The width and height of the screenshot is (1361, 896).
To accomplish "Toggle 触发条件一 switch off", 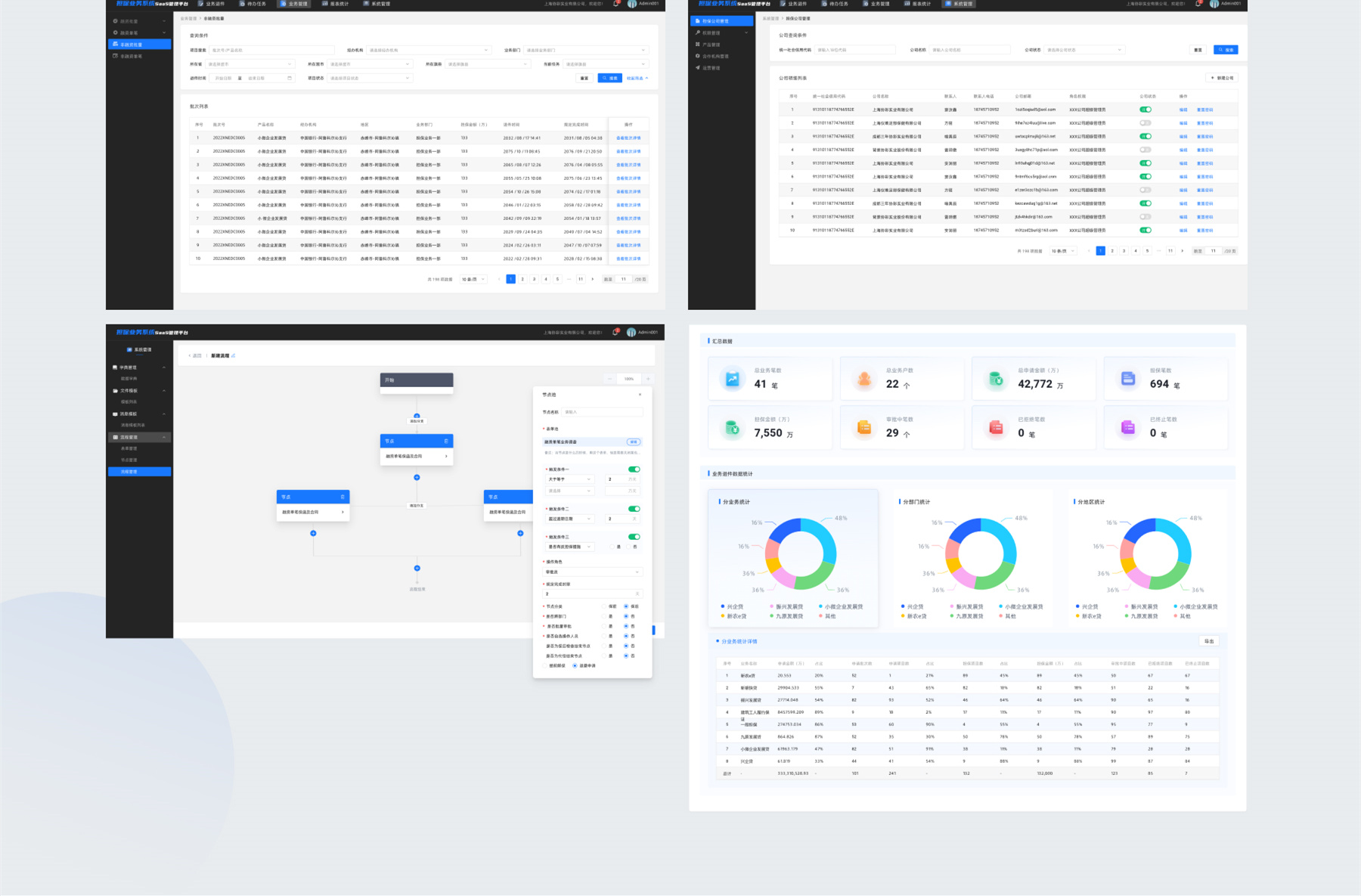I will click(x=634, y=470).
